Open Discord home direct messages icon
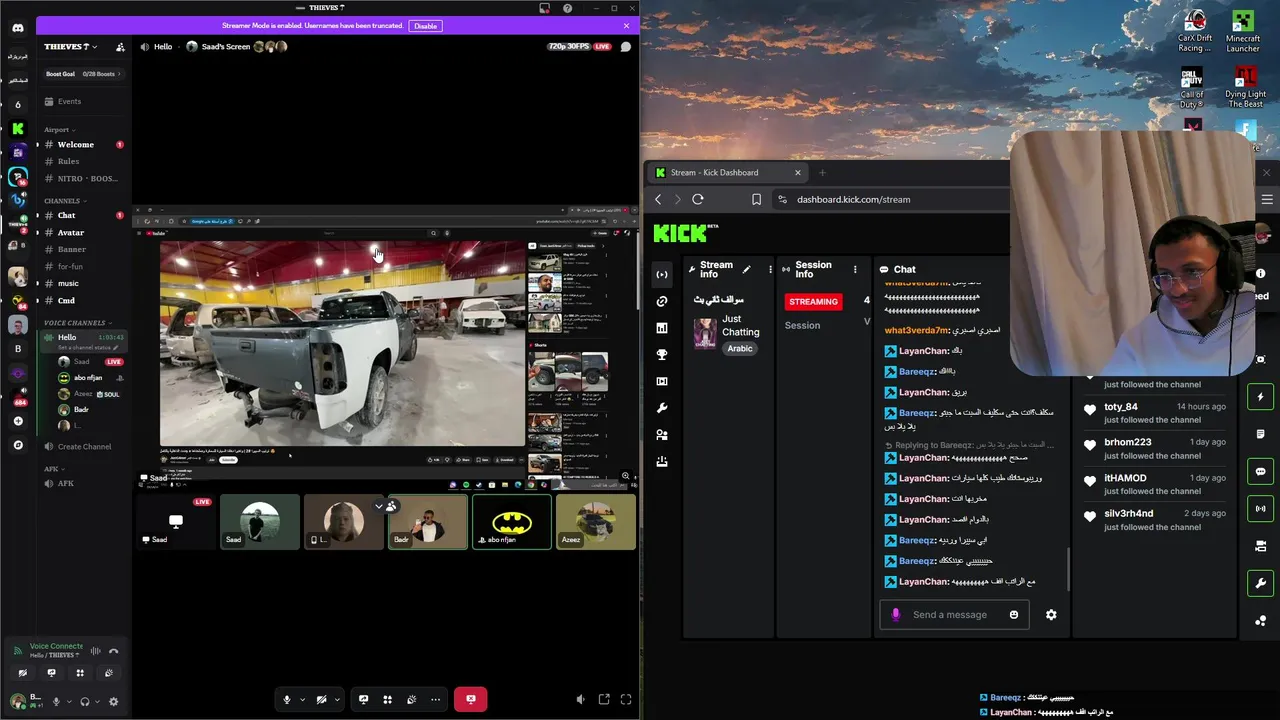The width and height of the screenshot is (1280, 720). 18,28
